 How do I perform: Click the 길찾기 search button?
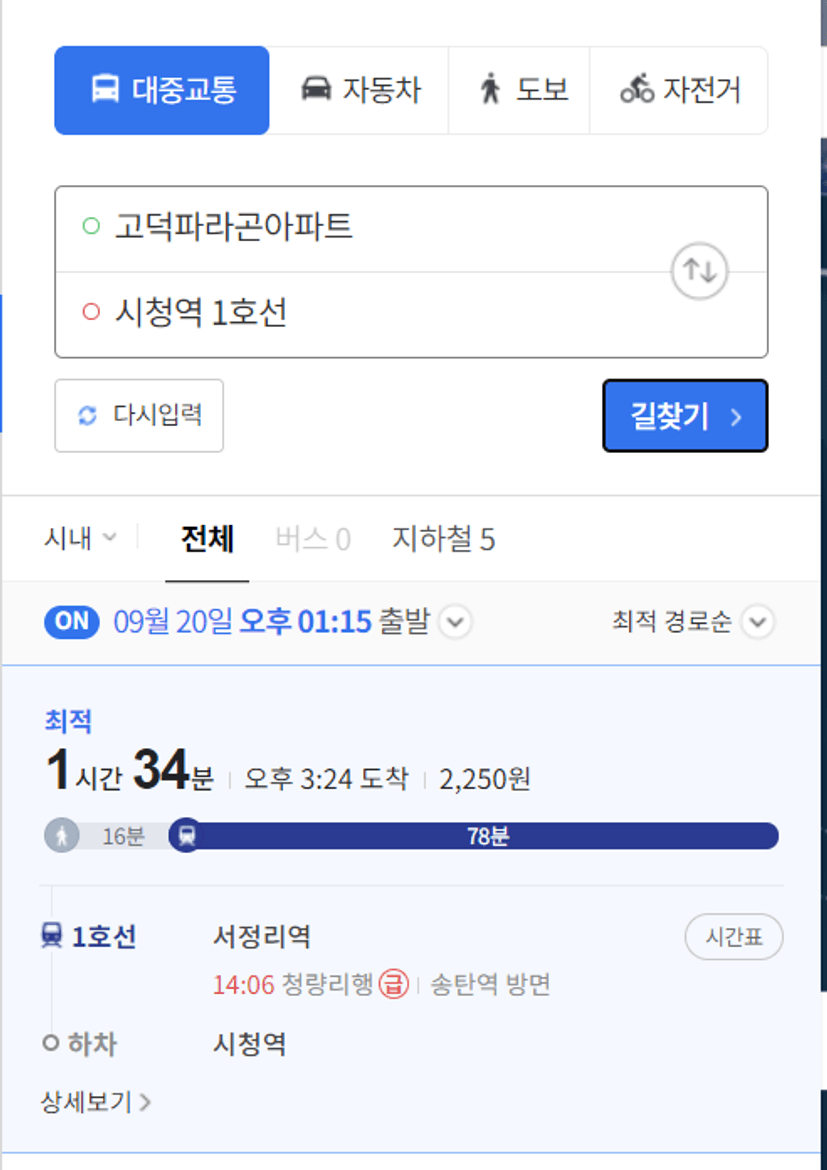pyautogui.click(x=685, y=416)
